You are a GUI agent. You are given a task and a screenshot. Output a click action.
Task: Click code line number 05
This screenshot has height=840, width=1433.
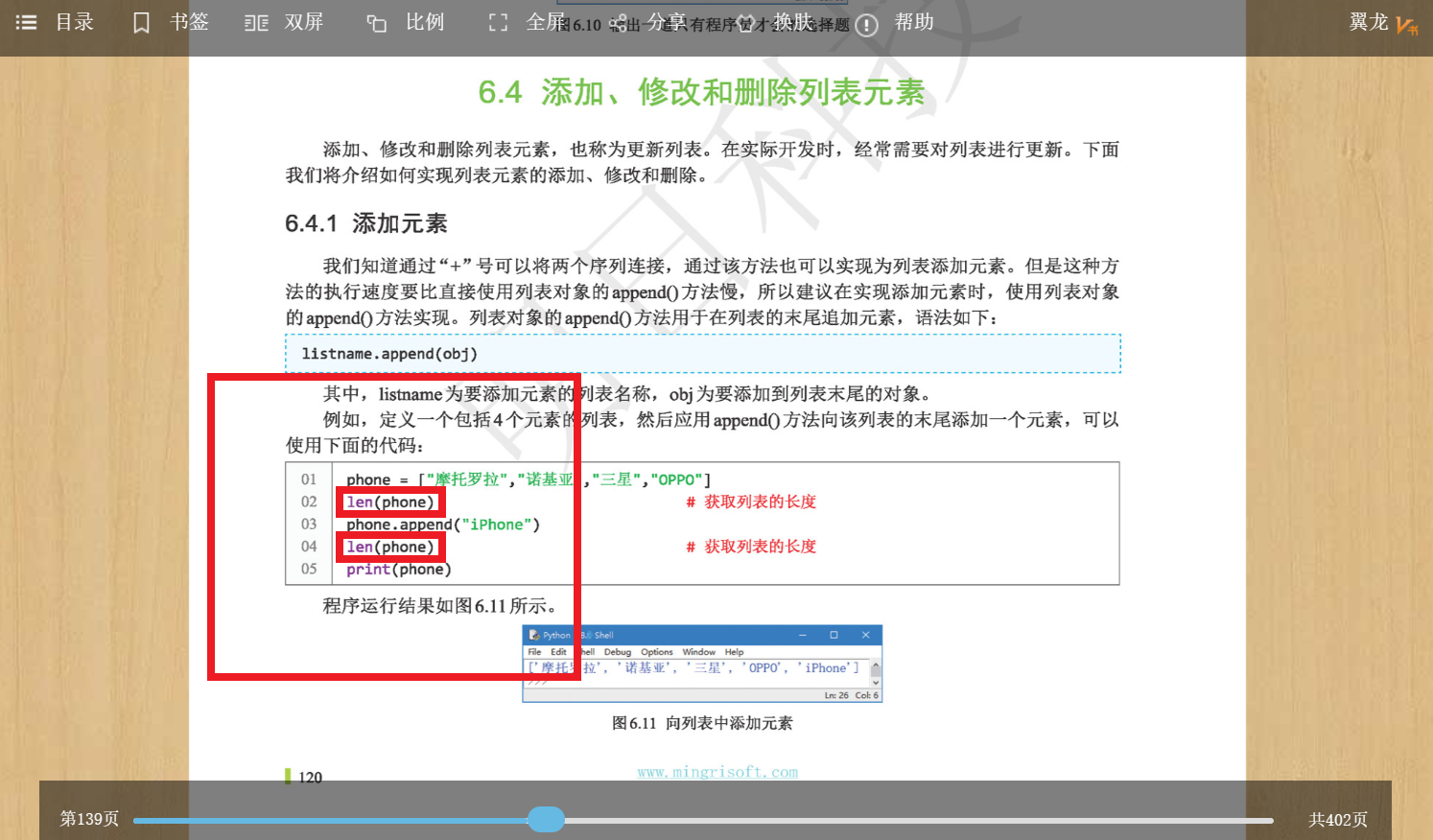pos(309,570)
